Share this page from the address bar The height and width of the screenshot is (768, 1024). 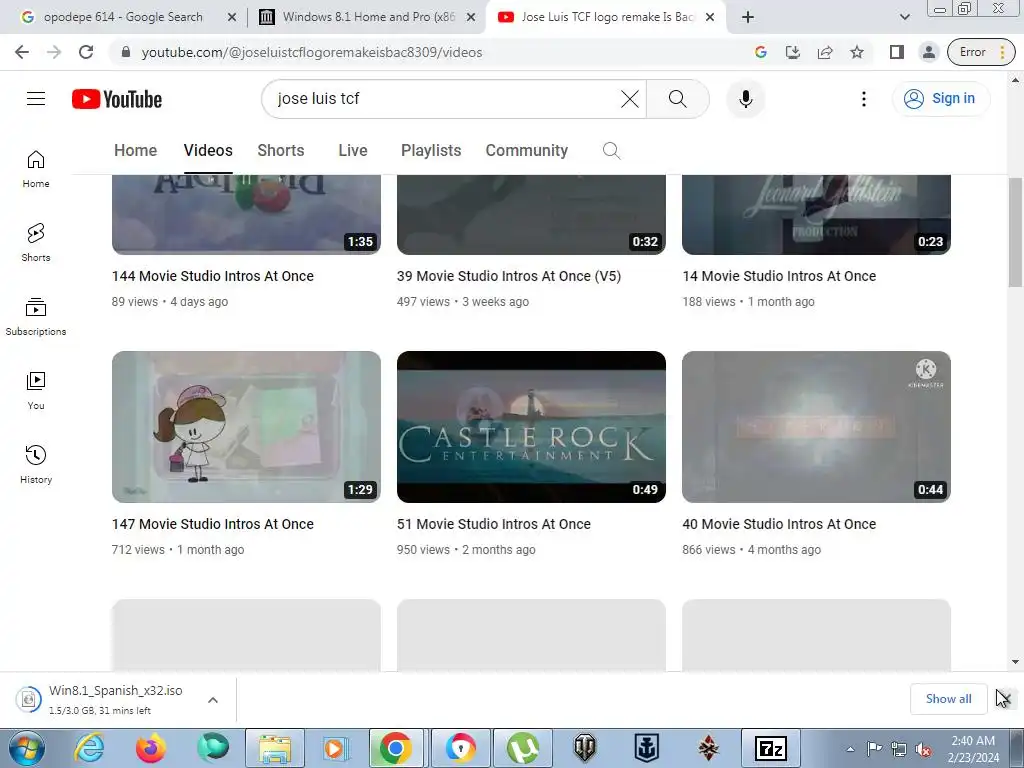coord(825,52)
